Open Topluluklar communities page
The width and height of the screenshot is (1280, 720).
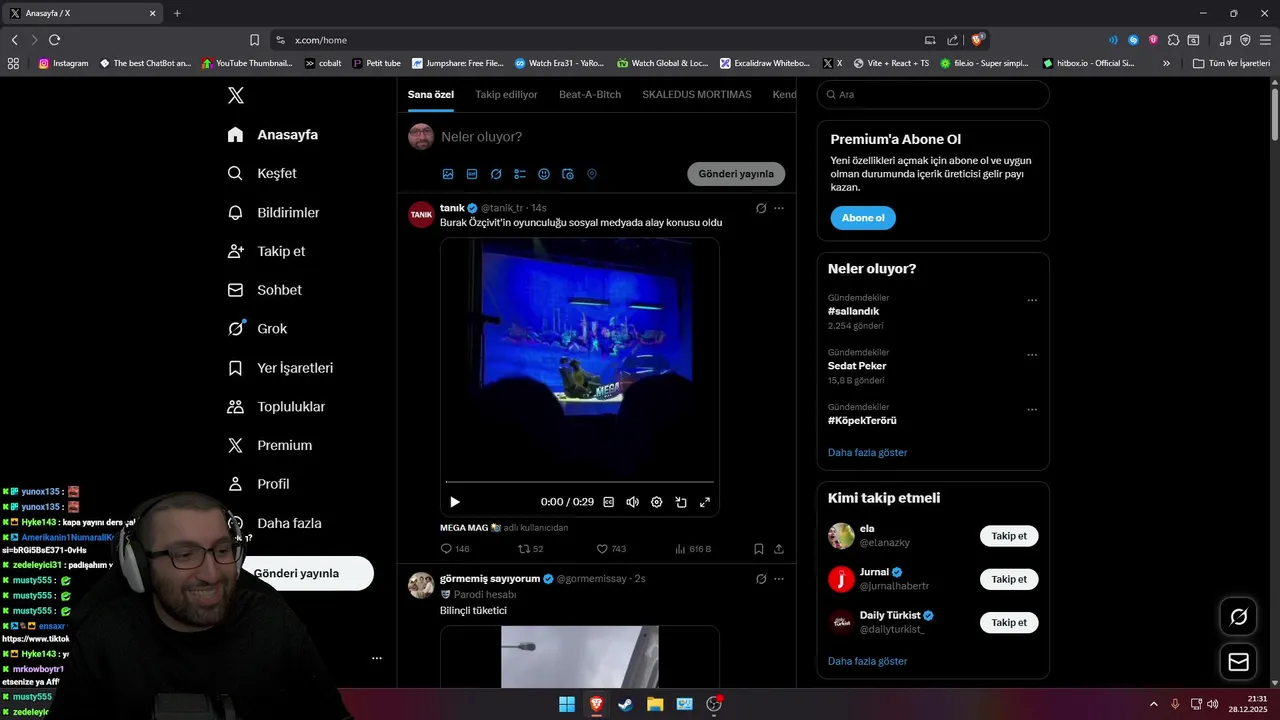click(x=276, y=407)
